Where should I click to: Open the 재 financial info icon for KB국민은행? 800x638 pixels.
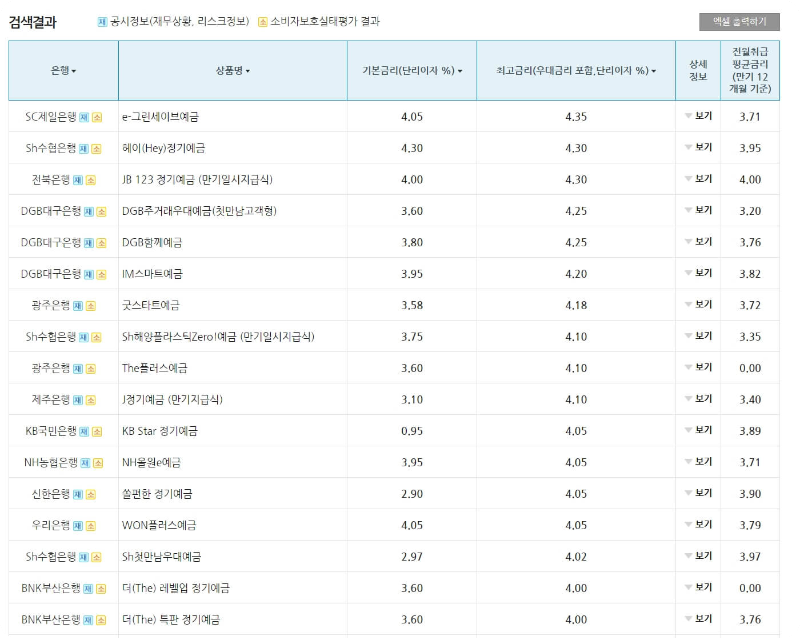[x=84, y=432]
